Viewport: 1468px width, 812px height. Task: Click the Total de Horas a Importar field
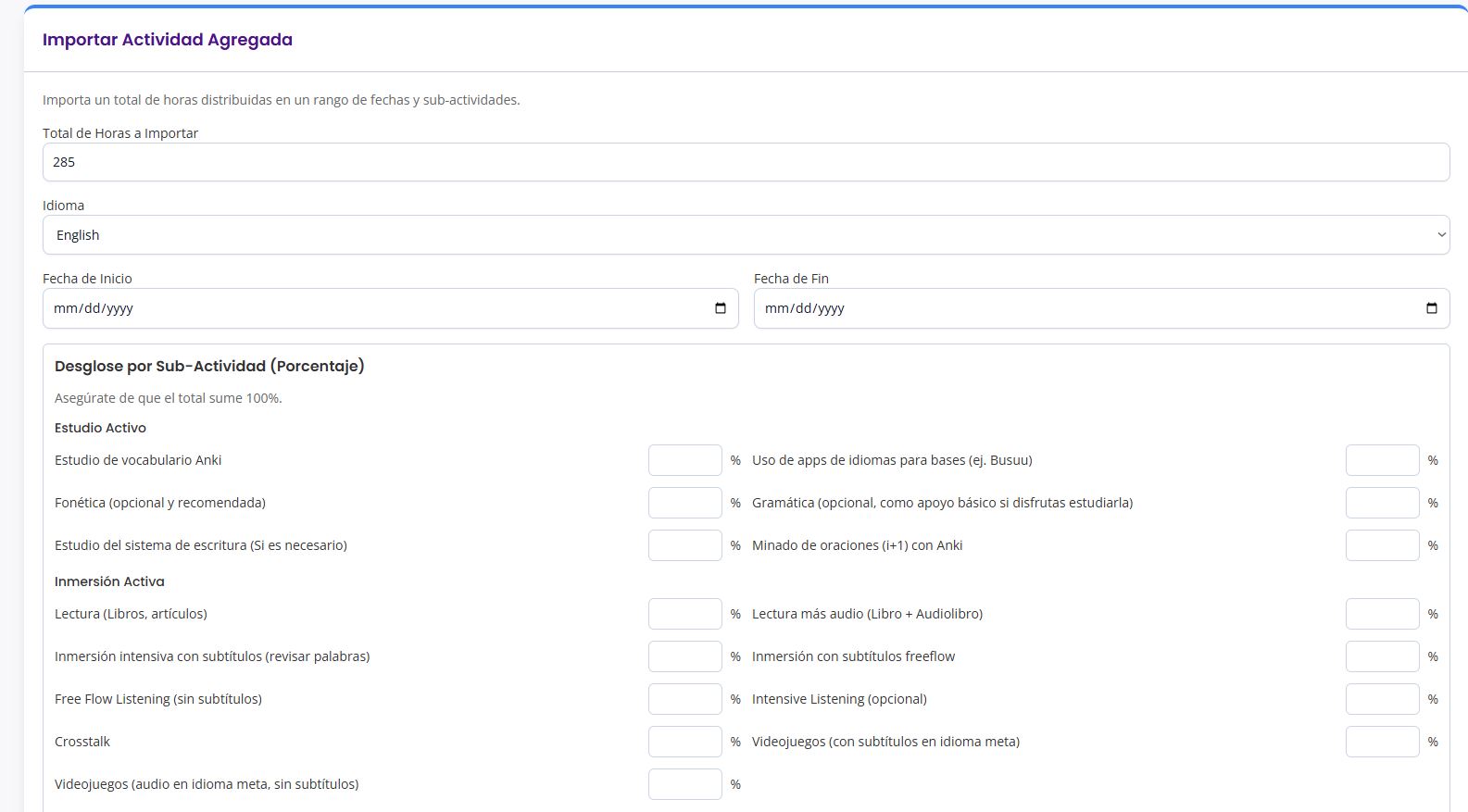click(746, 162)
